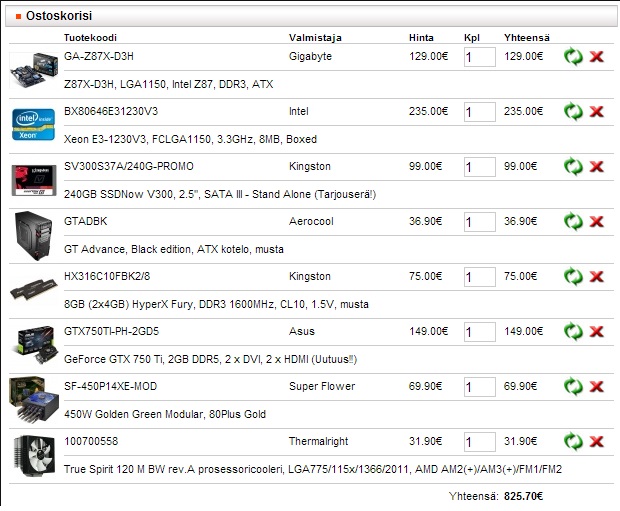Image resolution: width=620 pixels, height=511 pixels.
Task: Open the Super Flower power supply thumbnail
Action: [x=34, y=399]
